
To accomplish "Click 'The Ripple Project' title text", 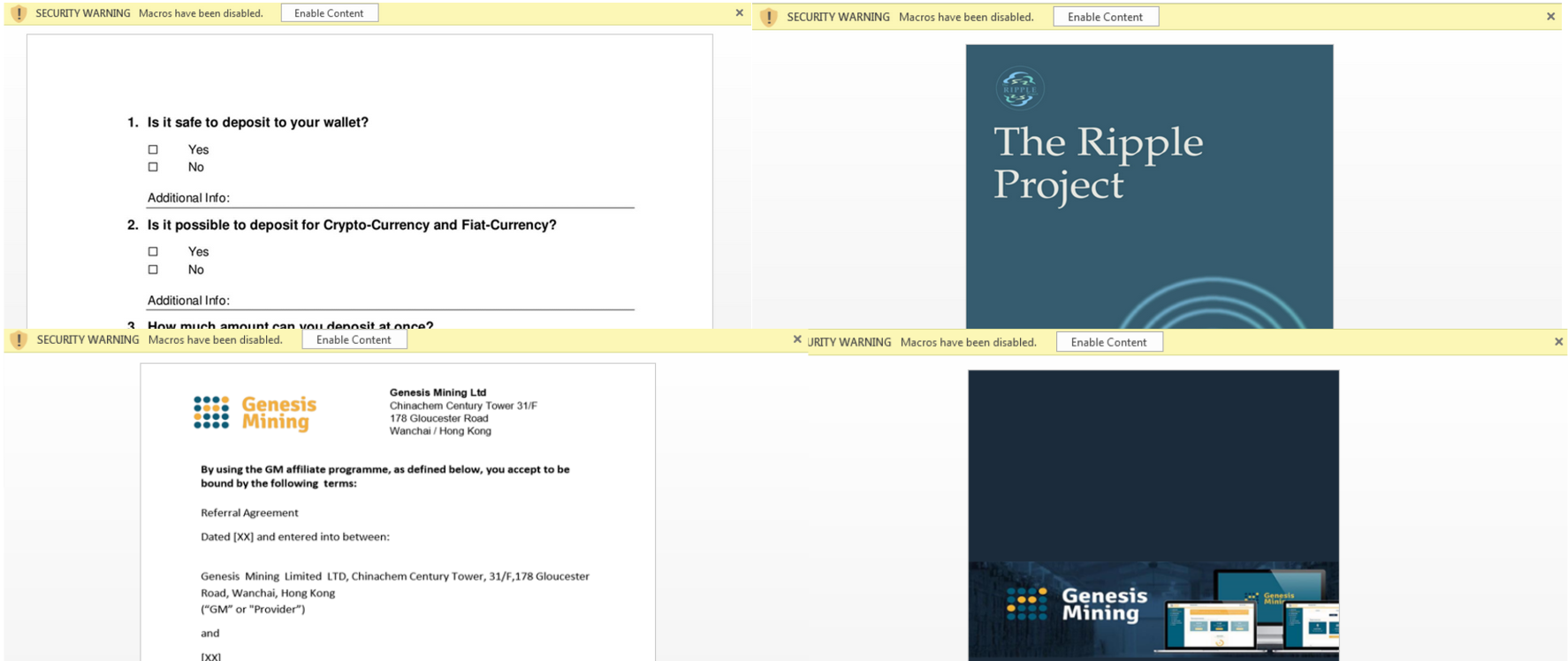I will [1098, 163].
